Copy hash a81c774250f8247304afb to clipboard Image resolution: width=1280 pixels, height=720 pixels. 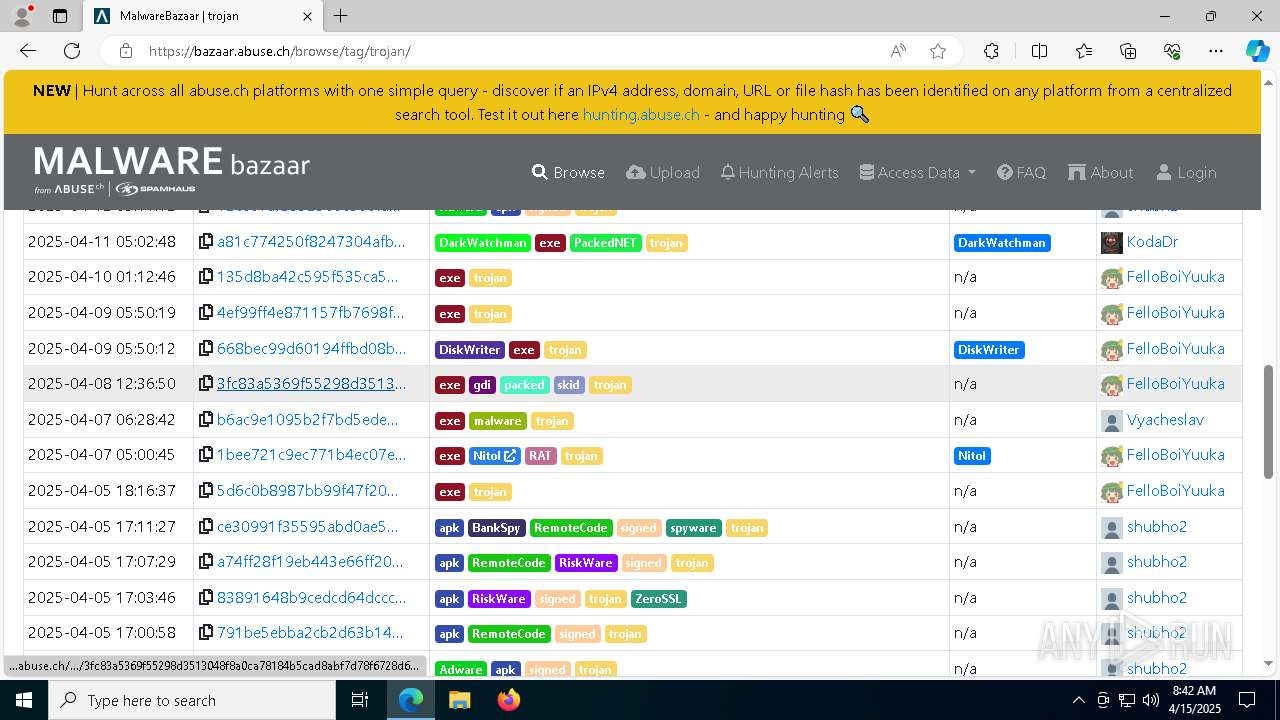click(206, 242)
